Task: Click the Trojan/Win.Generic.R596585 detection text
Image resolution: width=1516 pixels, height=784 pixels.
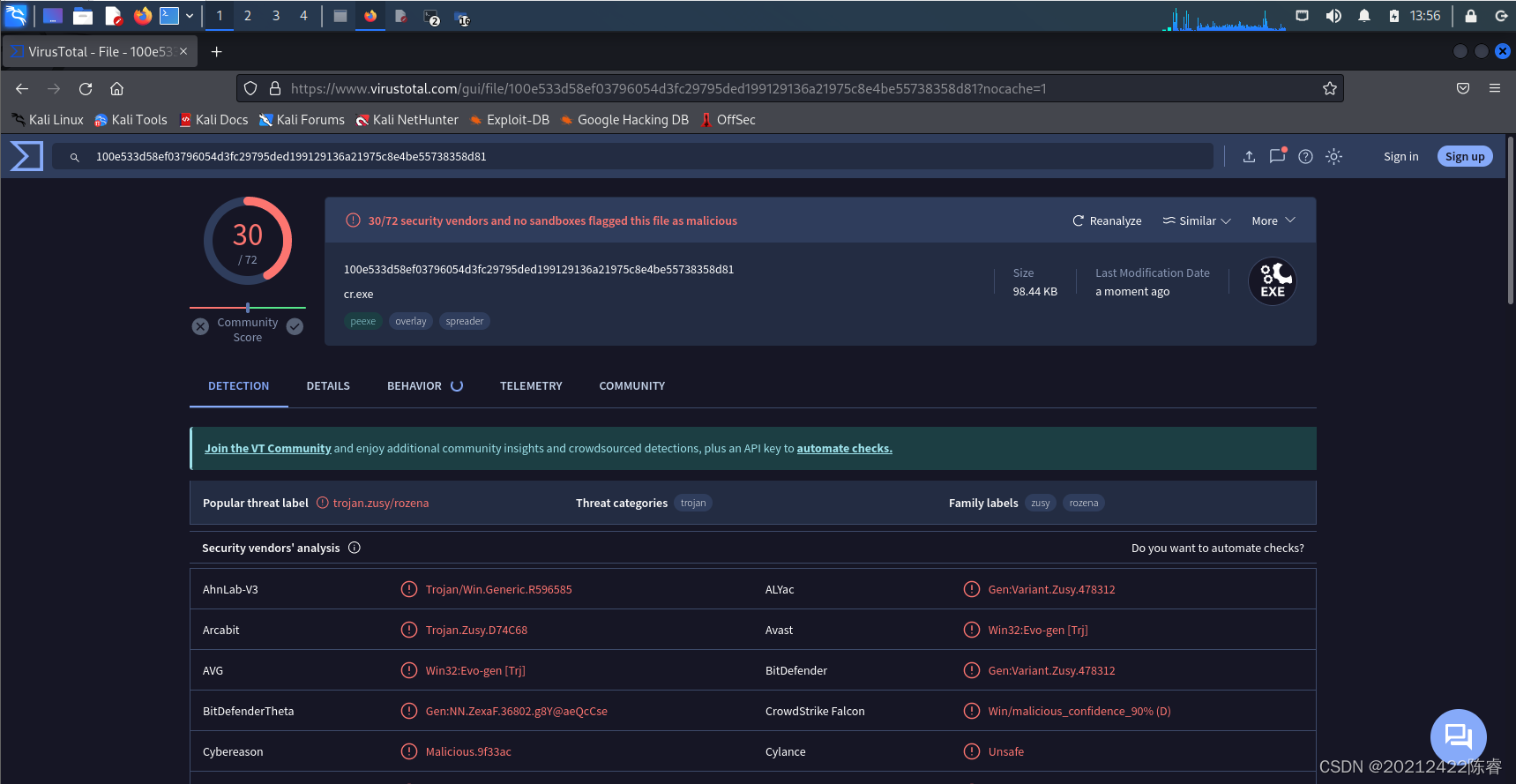Action: 499,589
